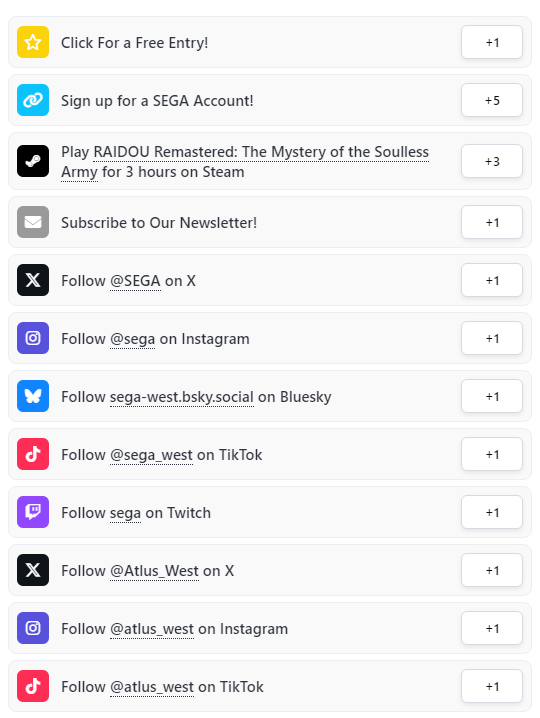This screenshot has height=718, width=540.
Task: Click the gray envelope newsletter icon
Action: (33, 222)
